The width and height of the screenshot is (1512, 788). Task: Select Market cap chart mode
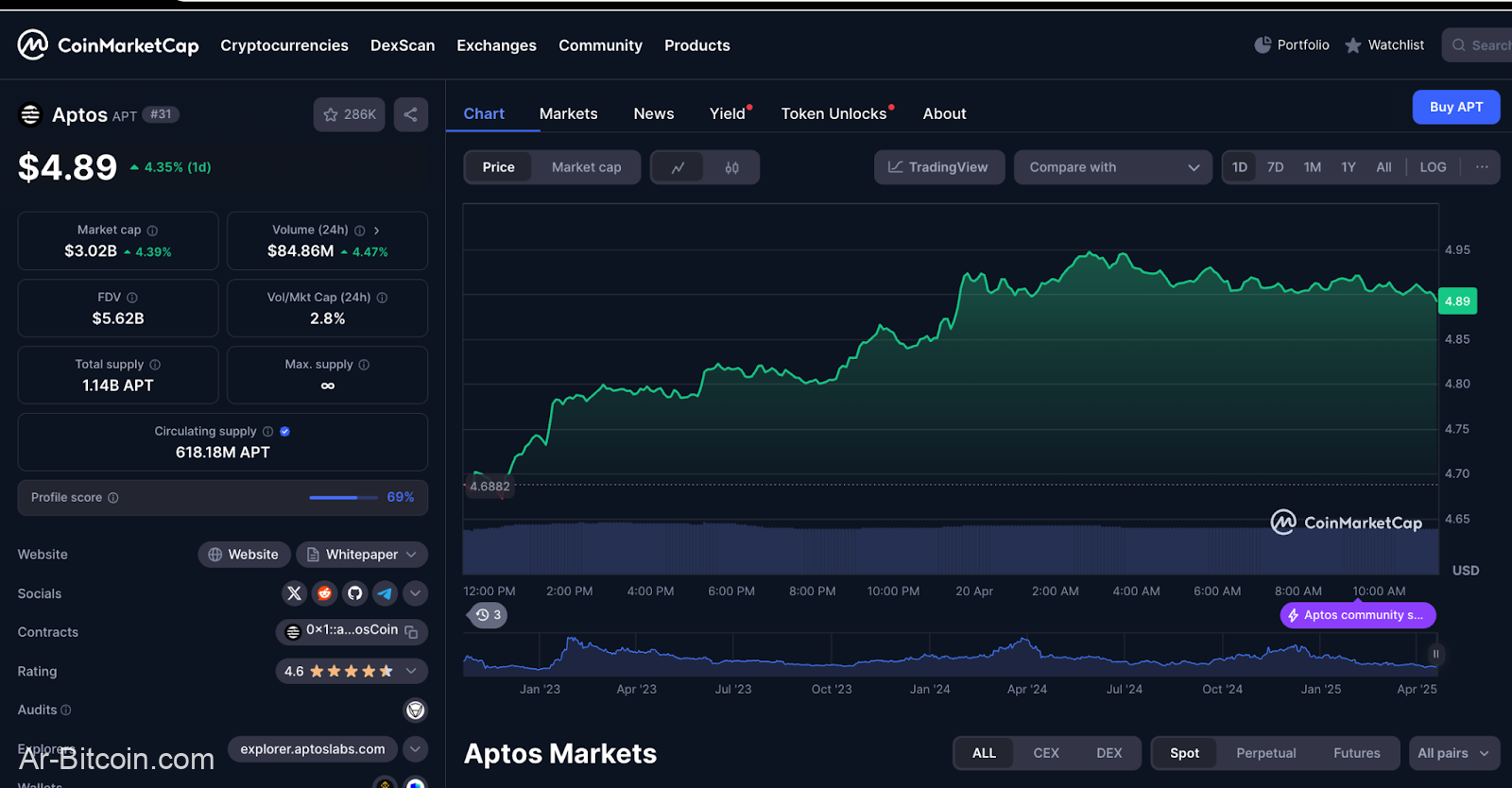pos(587,167)
